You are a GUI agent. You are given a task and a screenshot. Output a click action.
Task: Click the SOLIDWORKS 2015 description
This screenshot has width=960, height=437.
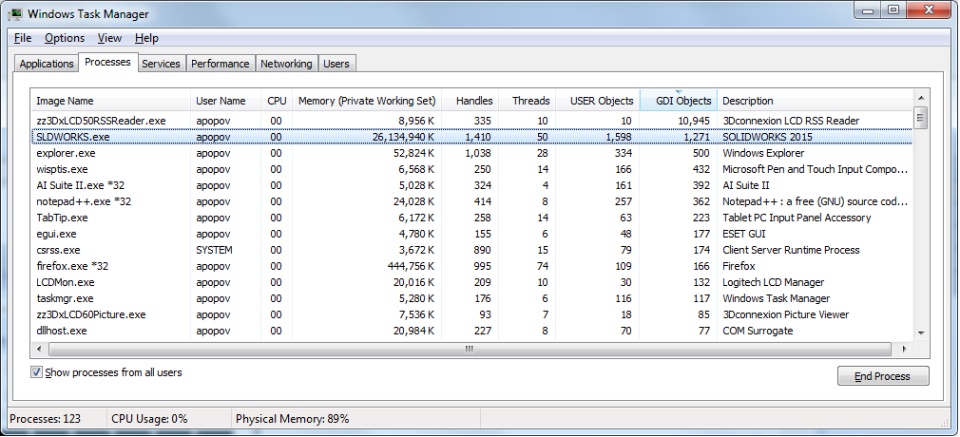click(x=768, y=137)
